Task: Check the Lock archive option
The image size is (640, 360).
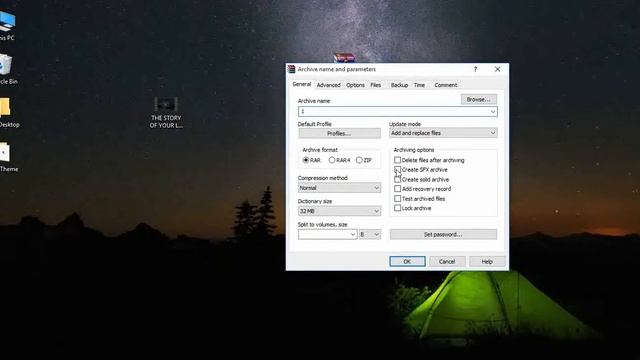Action: click(x=398, y=208)
